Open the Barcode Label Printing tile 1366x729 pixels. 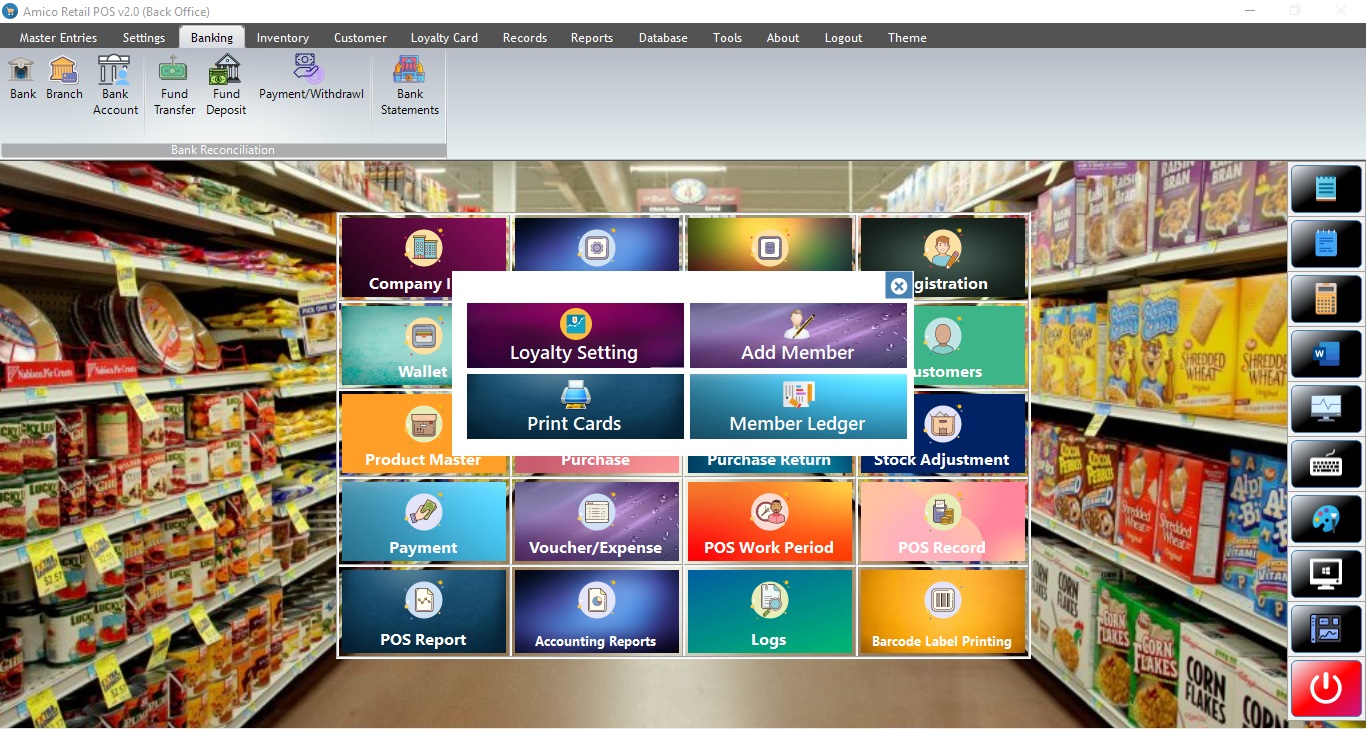click(x=942, y=612)
